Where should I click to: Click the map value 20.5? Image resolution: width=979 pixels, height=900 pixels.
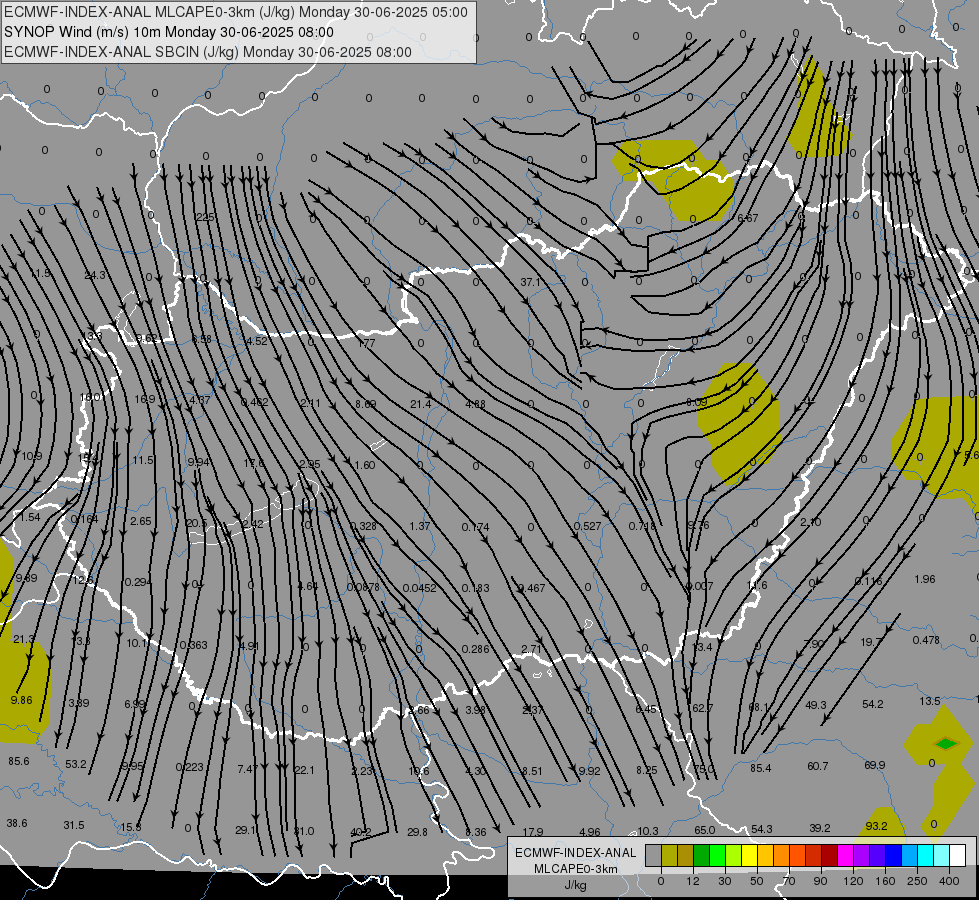point(196,523)
